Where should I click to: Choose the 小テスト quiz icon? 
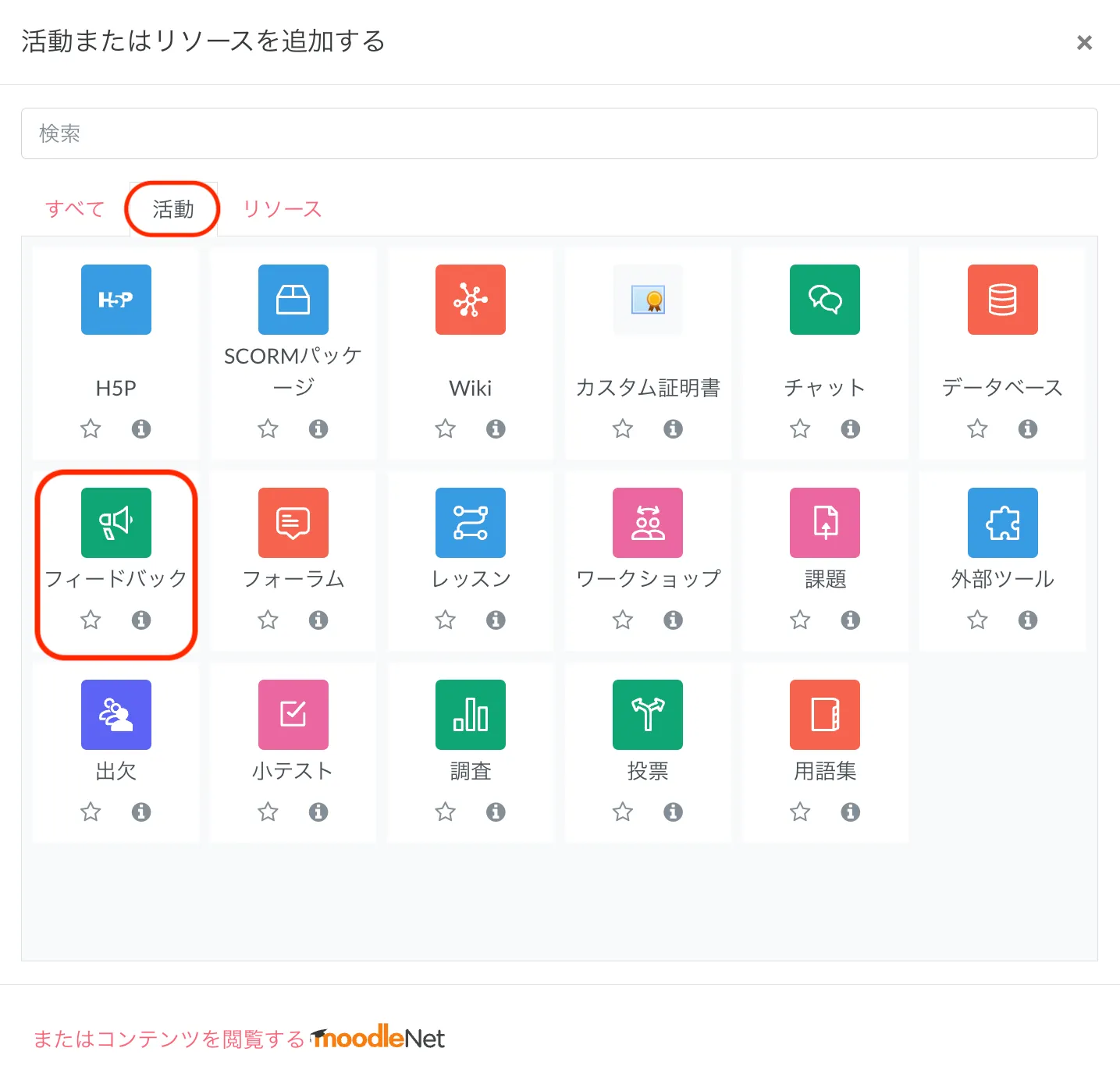(293, 715)
